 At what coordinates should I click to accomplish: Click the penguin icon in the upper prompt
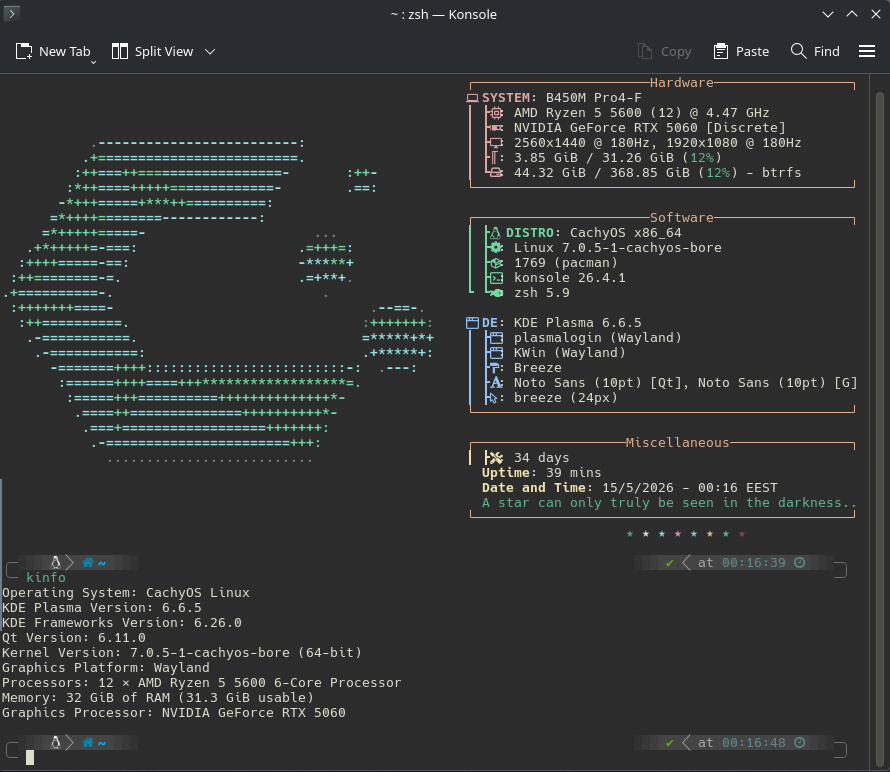(56, 563)
